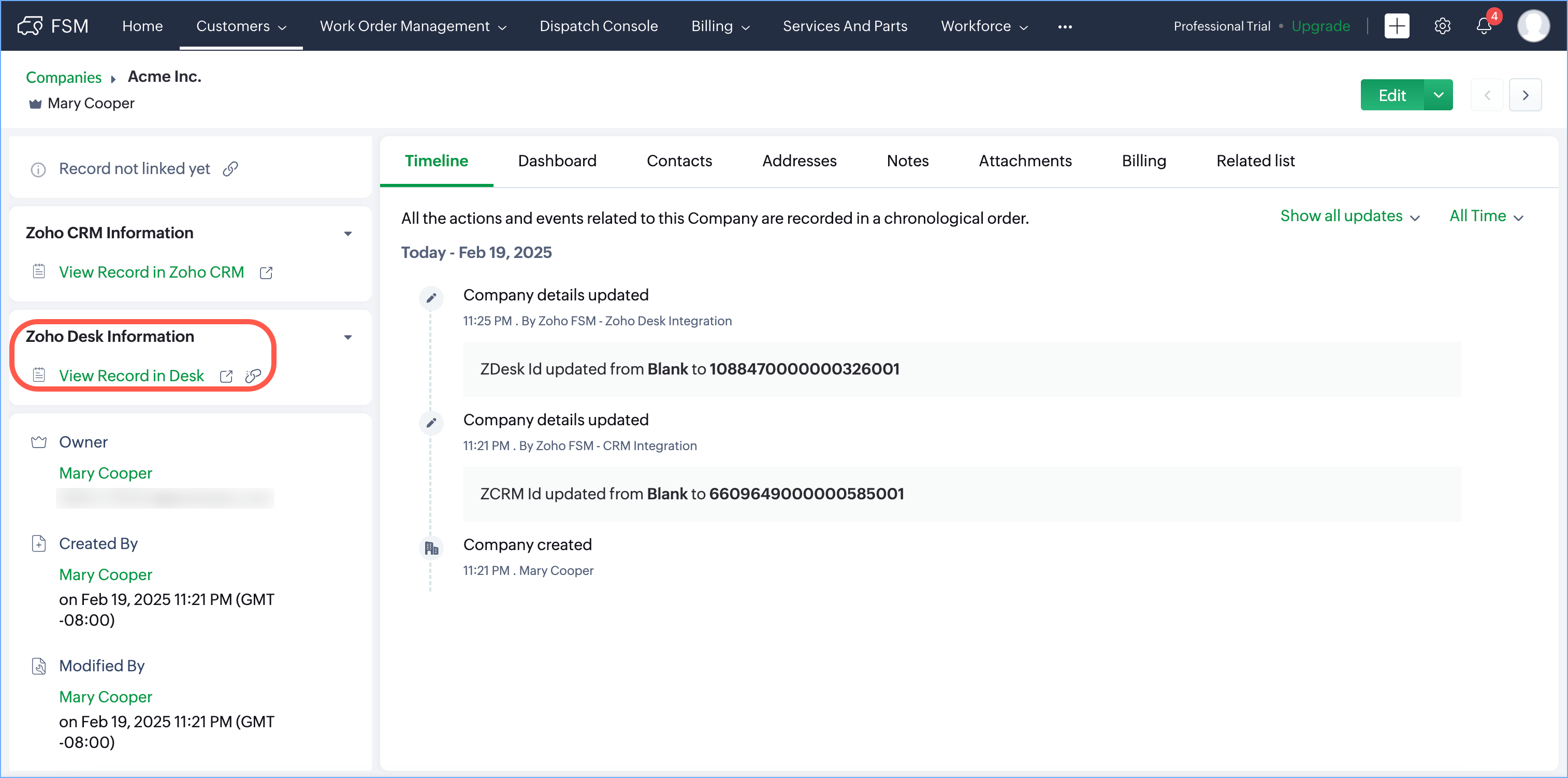Screen dimensions: 1568x778
Task: Expand the Edit button dropdown arrow
Action: tap(1439, 95)
